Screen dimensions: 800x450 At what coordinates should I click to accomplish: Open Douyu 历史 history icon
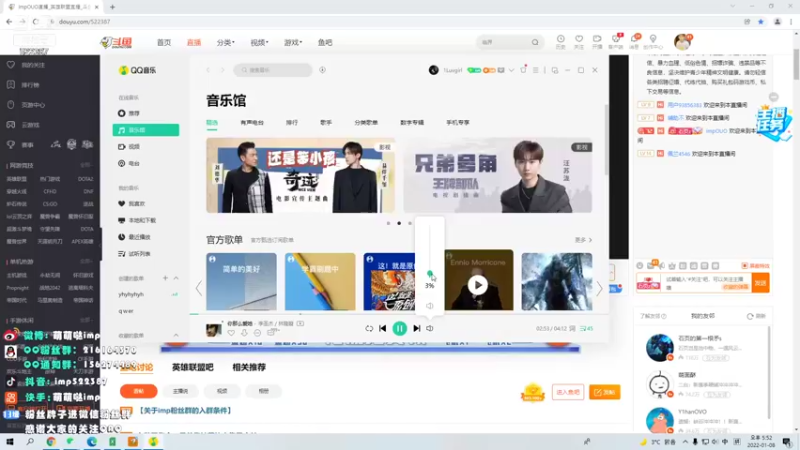coord(560,42)
